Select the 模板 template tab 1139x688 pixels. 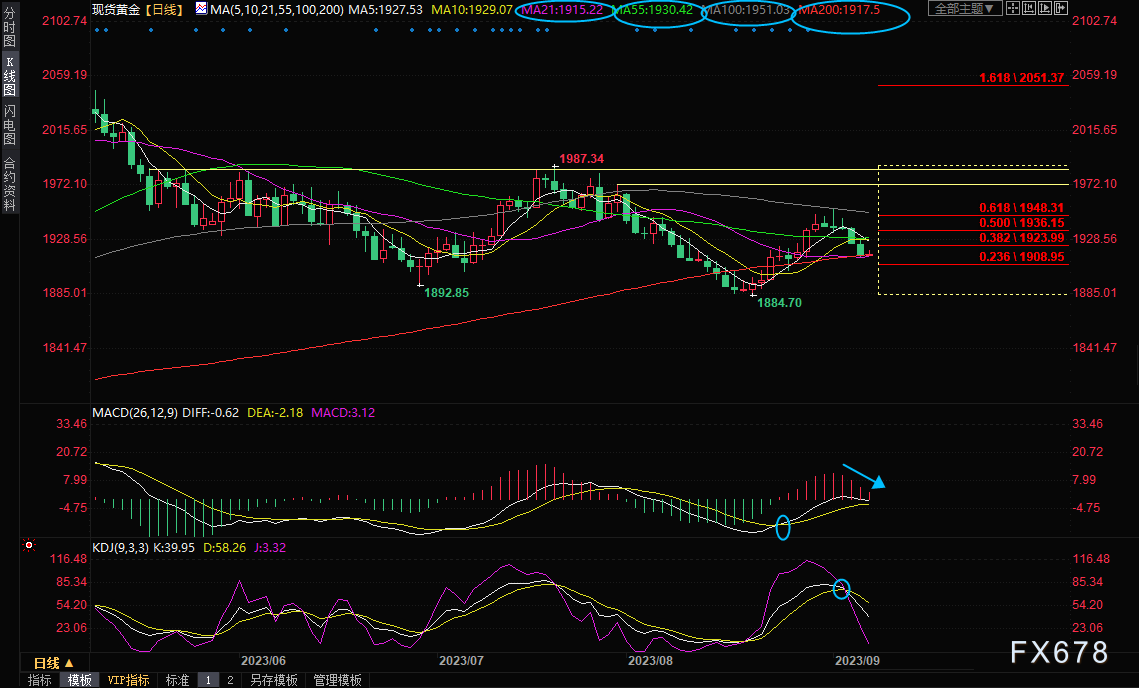pos(80,680)
